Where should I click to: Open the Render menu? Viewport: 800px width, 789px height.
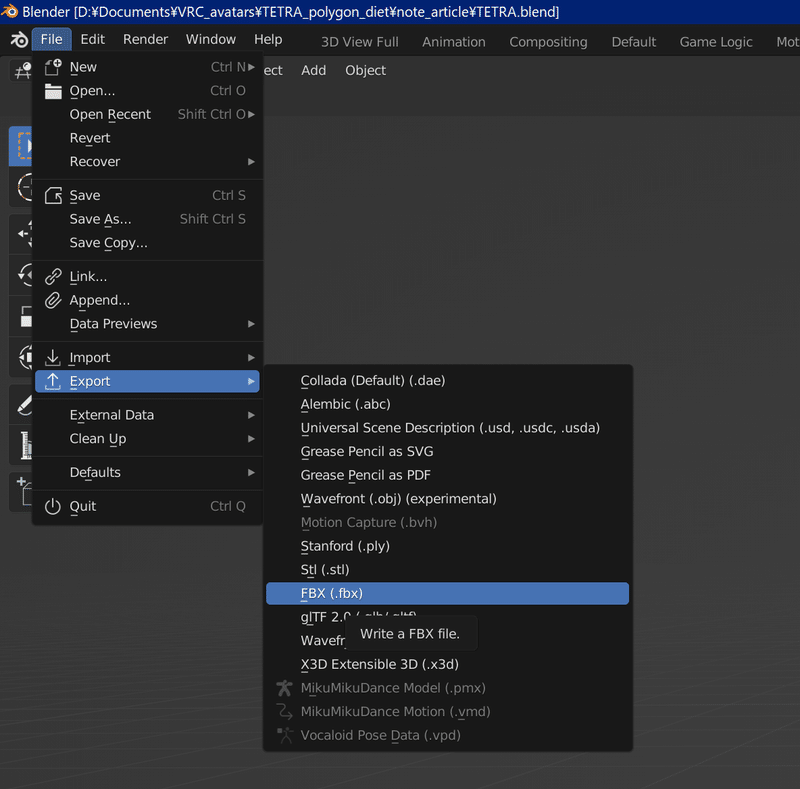click(x=145, y=39)
